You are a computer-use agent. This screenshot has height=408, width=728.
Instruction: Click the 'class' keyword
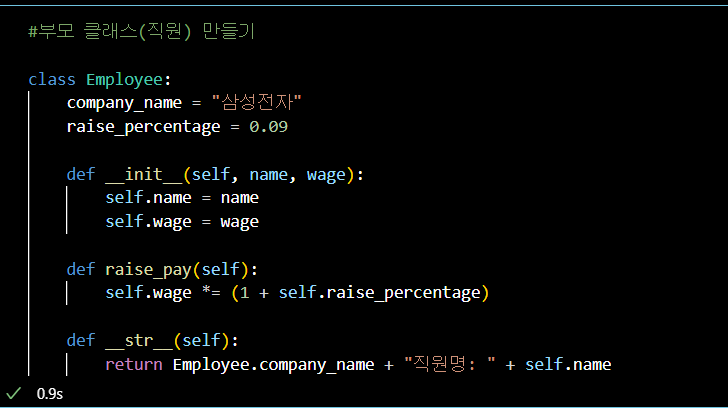click(52, 80)
